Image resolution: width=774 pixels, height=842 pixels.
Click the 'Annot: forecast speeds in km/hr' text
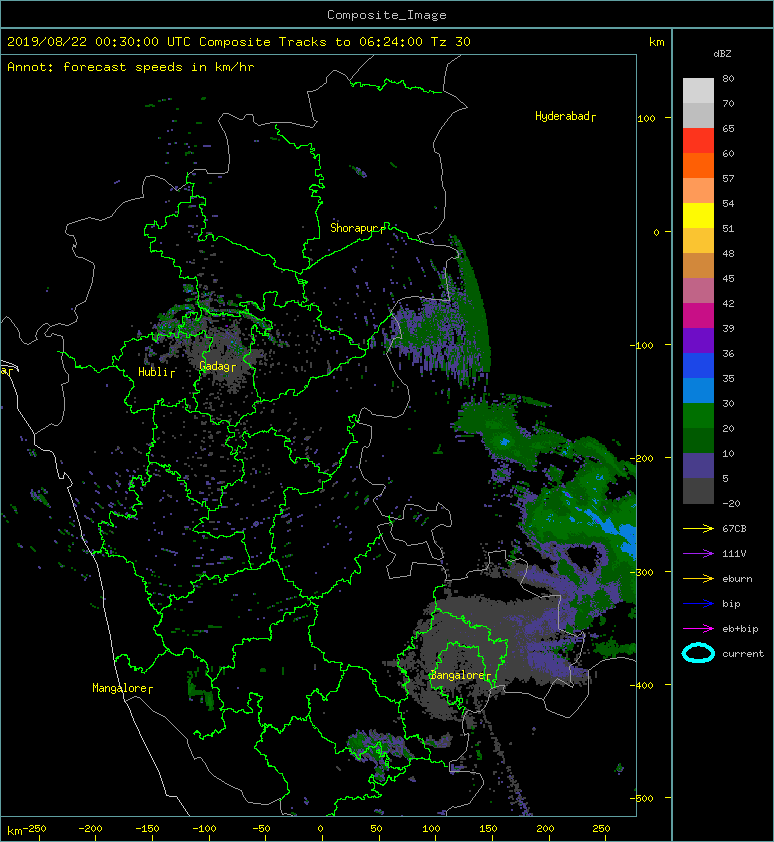click(x=131, y=67)
